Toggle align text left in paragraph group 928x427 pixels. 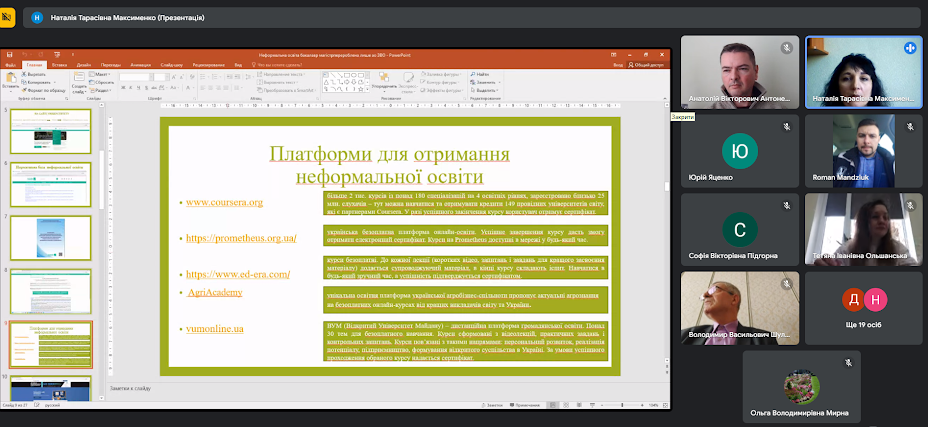click(x=203, y=88)
